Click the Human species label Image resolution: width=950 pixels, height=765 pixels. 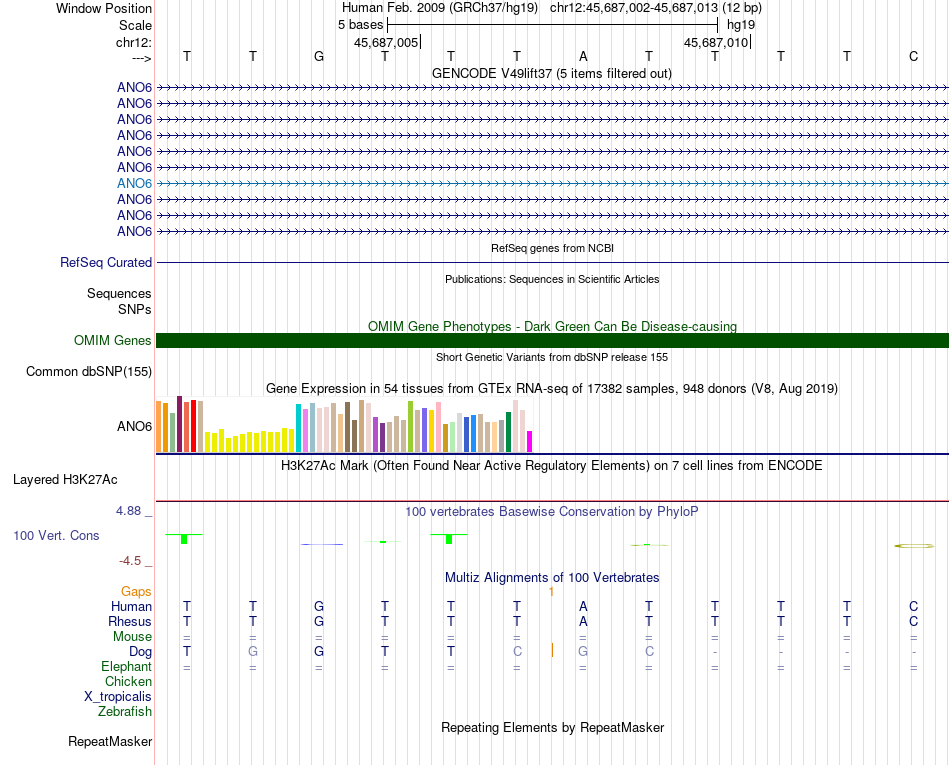(131, 606)
